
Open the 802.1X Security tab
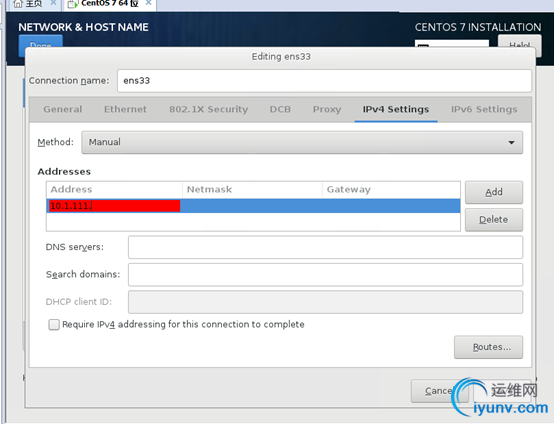coord(208,109)
